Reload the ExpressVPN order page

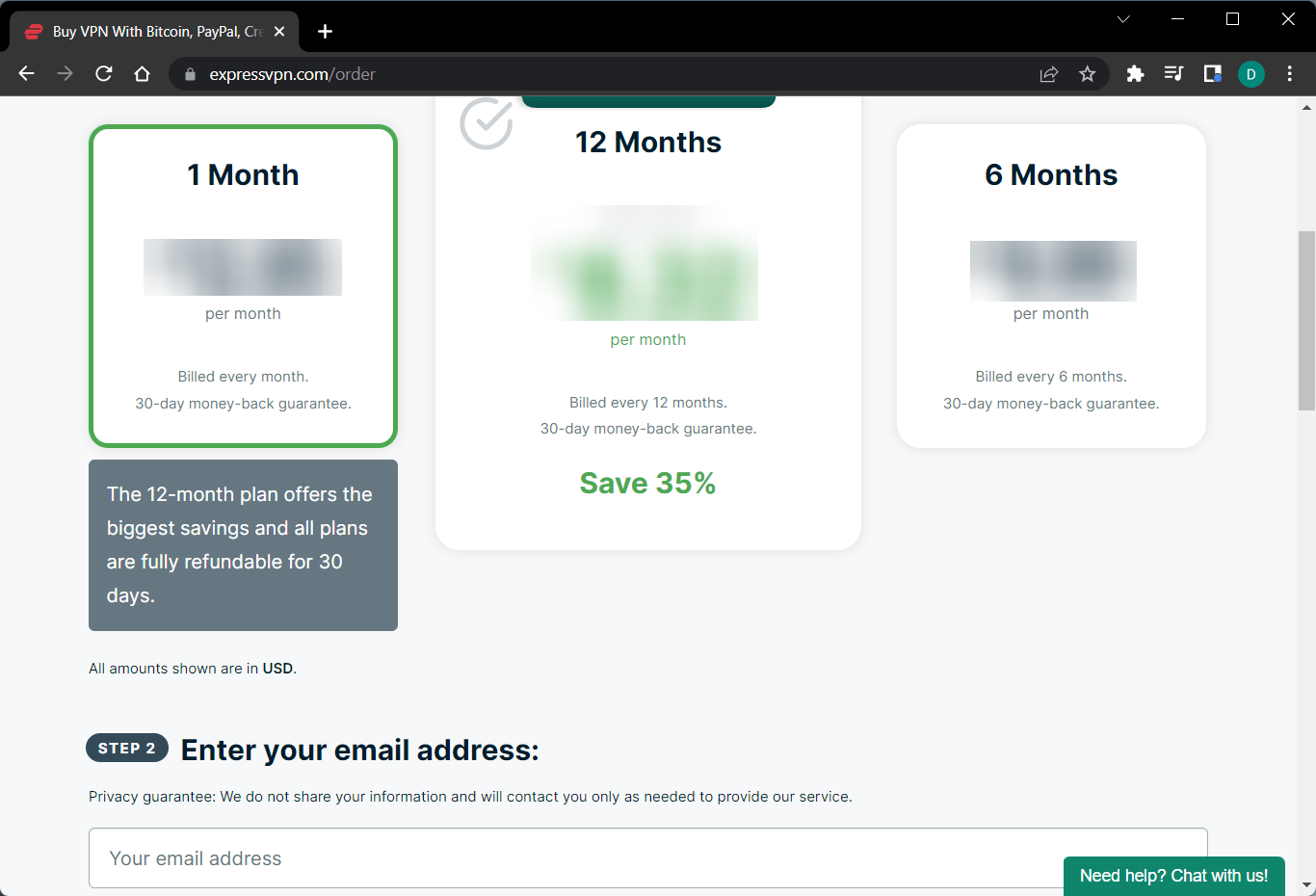point(103,73)
